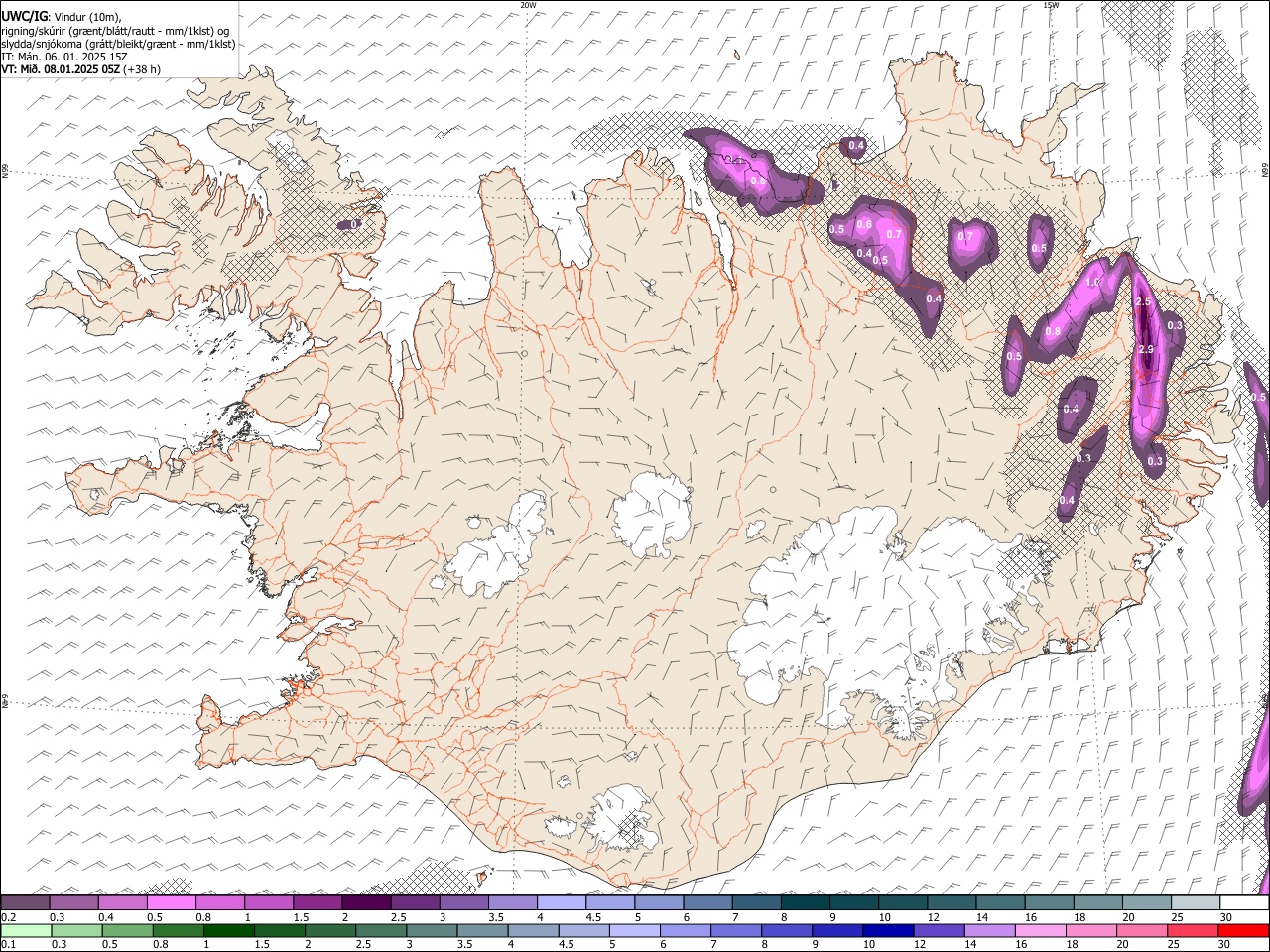
Task: Click the "VT: Mið. 08.01.2025 05Z" valid time
Action: pos(61,69)
